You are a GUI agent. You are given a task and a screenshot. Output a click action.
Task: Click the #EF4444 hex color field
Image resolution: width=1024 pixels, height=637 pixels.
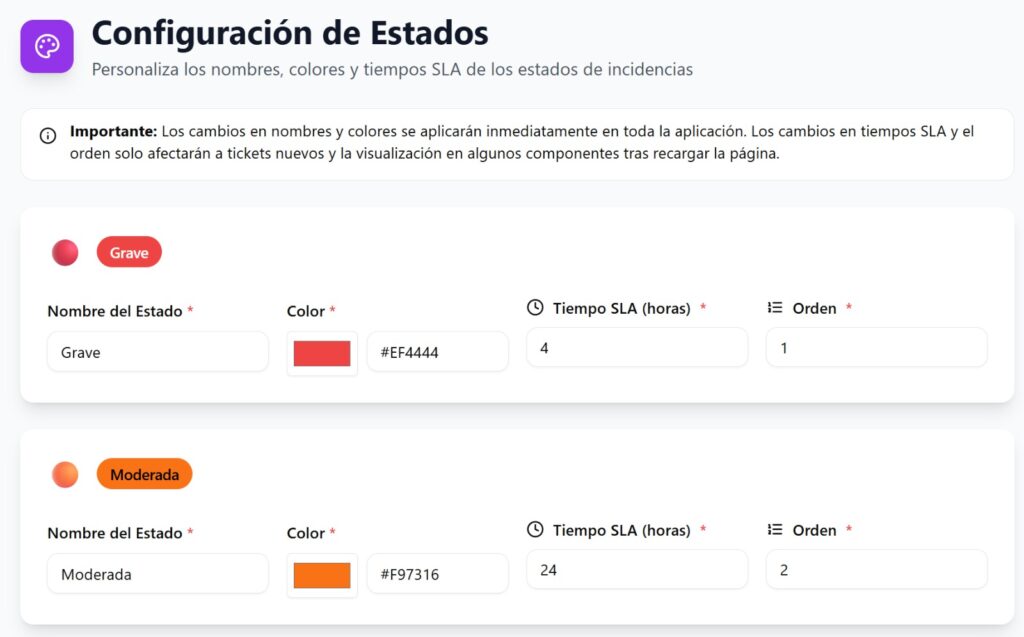pos(438,352)
